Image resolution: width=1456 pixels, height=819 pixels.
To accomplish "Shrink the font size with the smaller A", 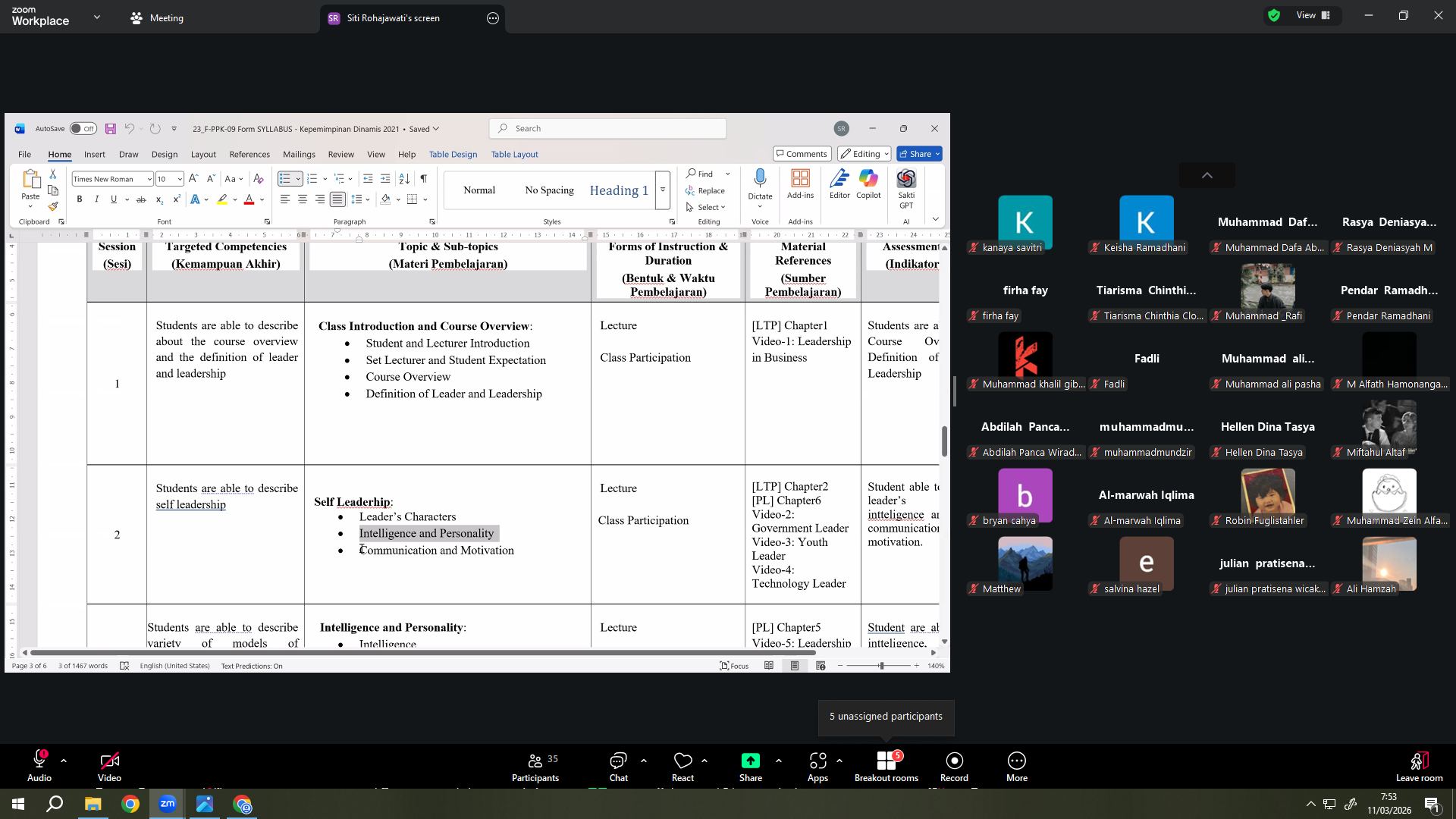I will point(211,179).
